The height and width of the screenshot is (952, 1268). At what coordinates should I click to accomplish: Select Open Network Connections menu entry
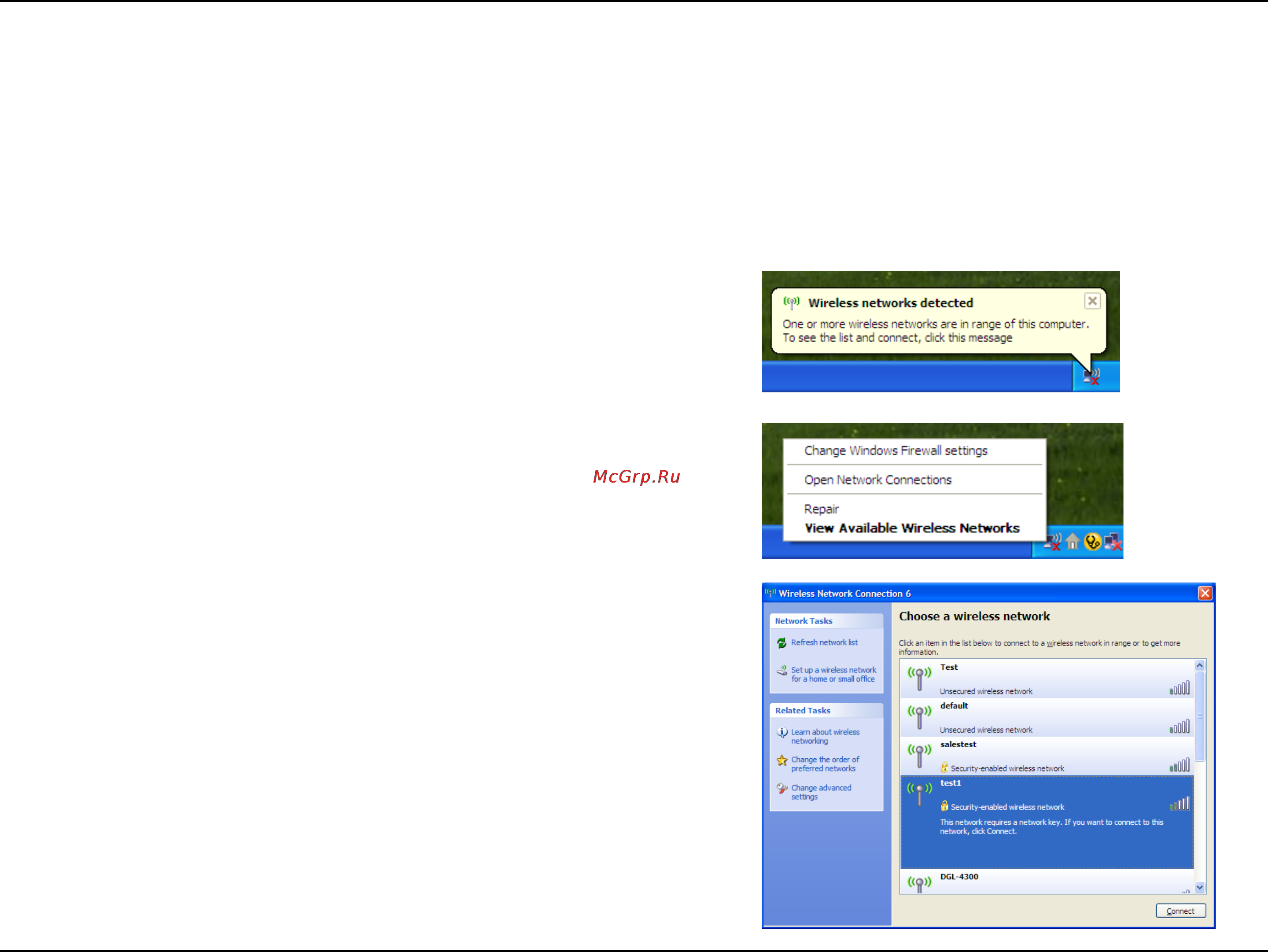(877, 480)
